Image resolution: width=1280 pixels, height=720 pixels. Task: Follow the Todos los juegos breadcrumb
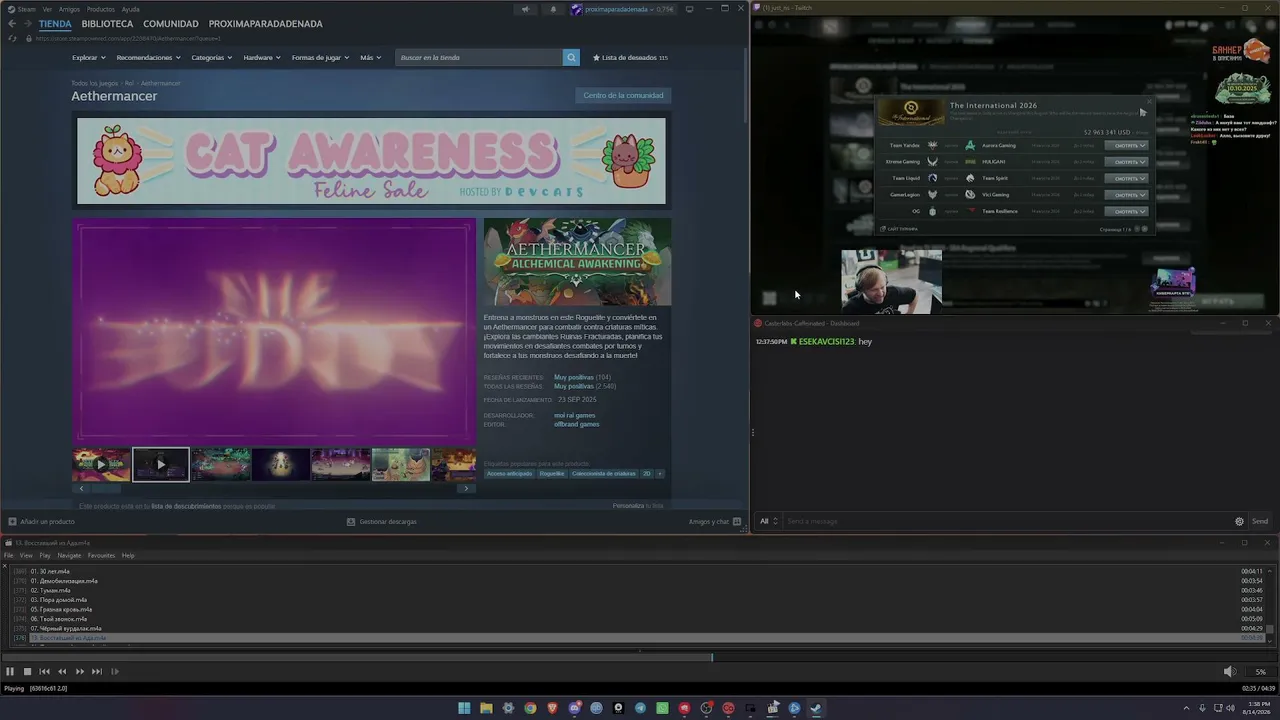(95, 83)
